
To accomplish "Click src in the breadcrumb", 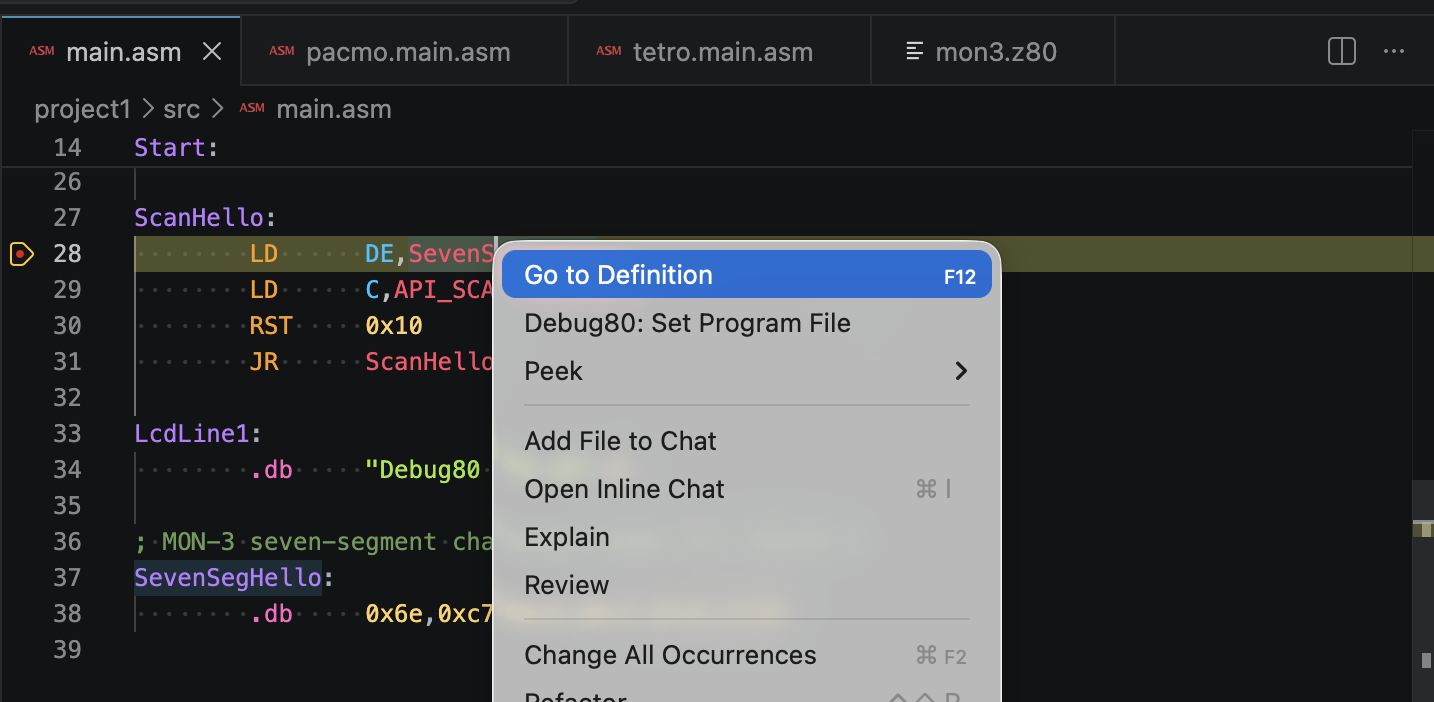I will 182,109.
